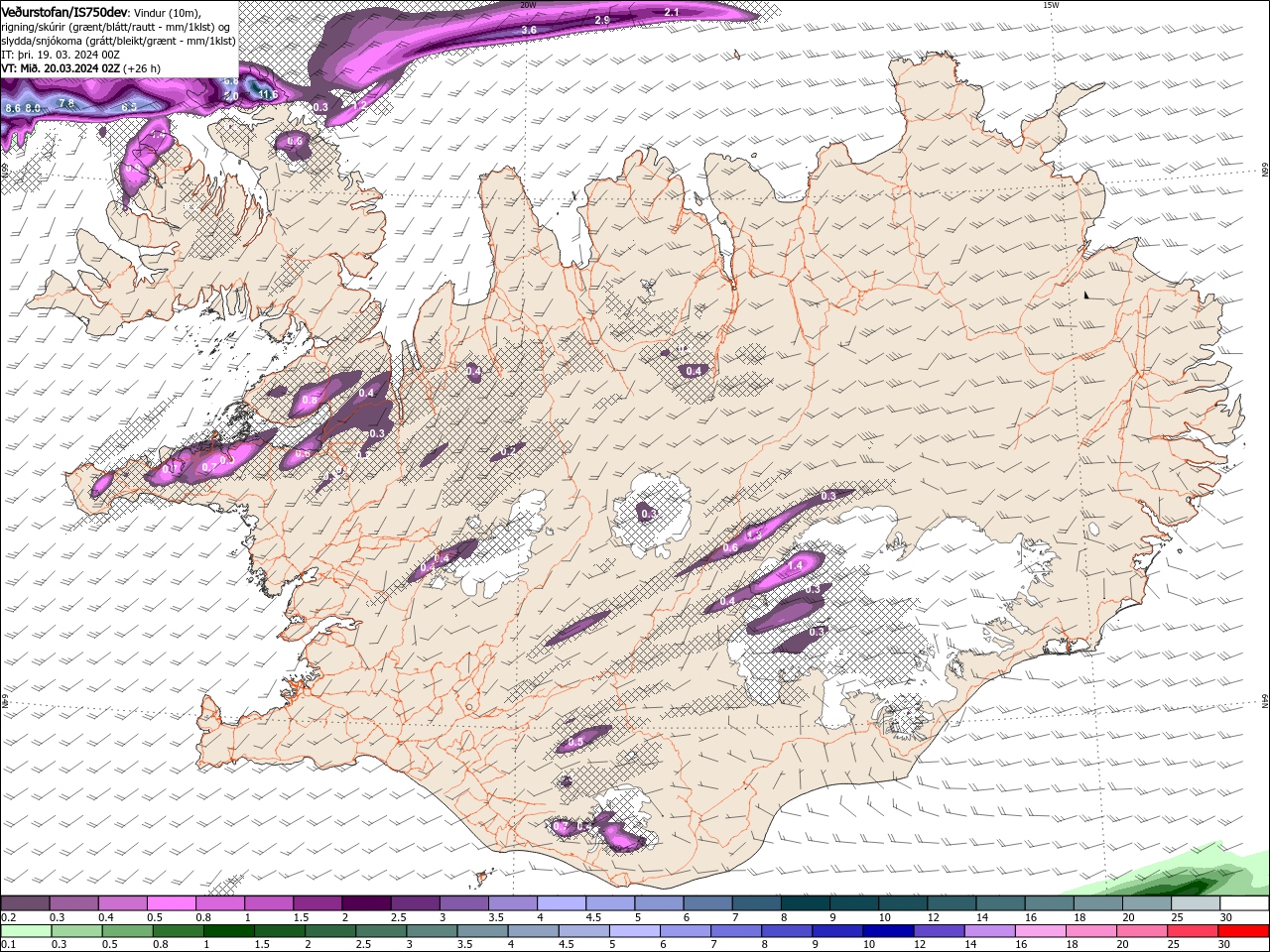Click the '0.2' tick label of the snow legend
Viewport: 1270px width, 952px height.
tap(8, 917)
